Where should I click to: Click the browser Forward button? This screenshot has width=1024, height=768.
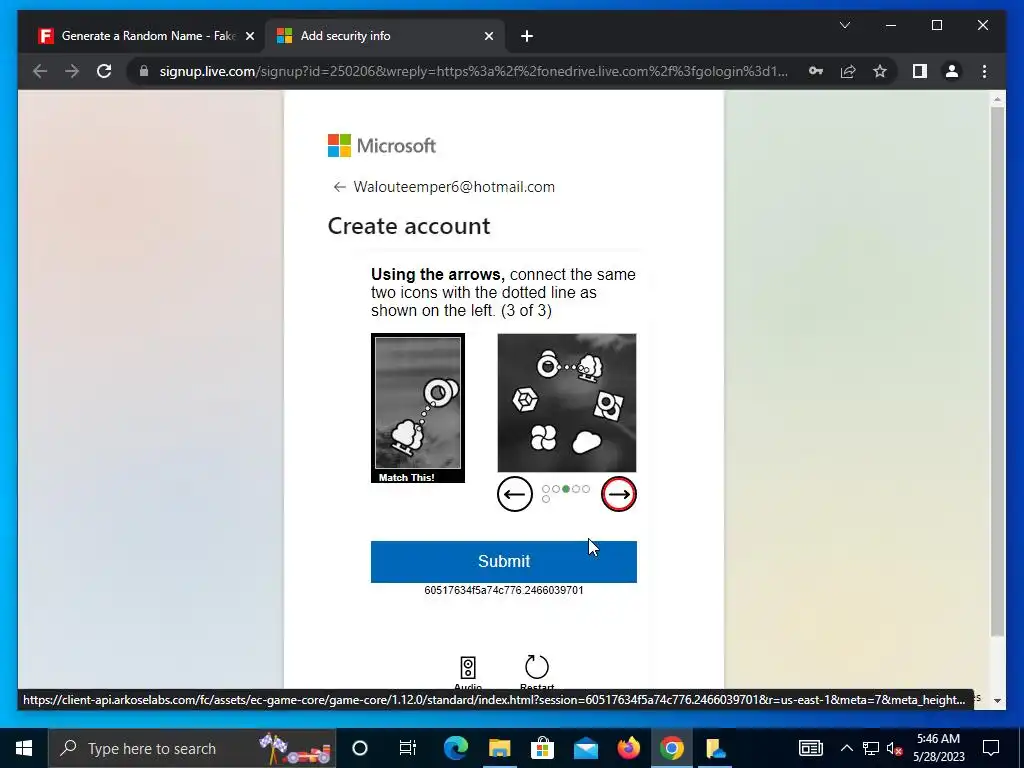click(x=72, y=71)
